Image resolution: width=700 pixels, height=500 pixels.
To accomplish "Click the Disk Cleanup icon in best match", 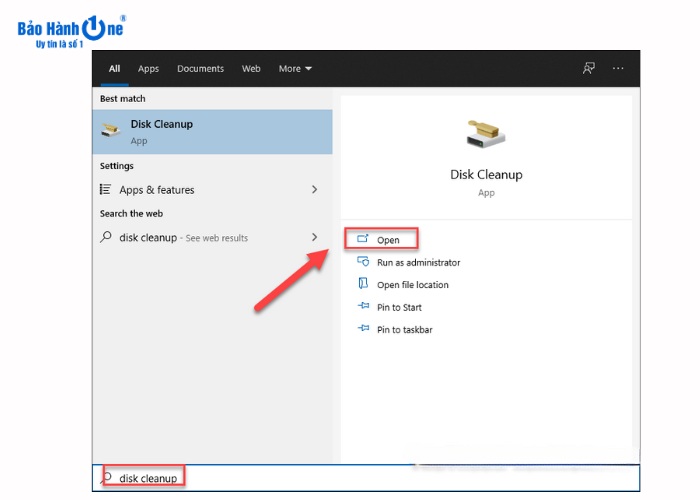I will [x=110, y=130].
